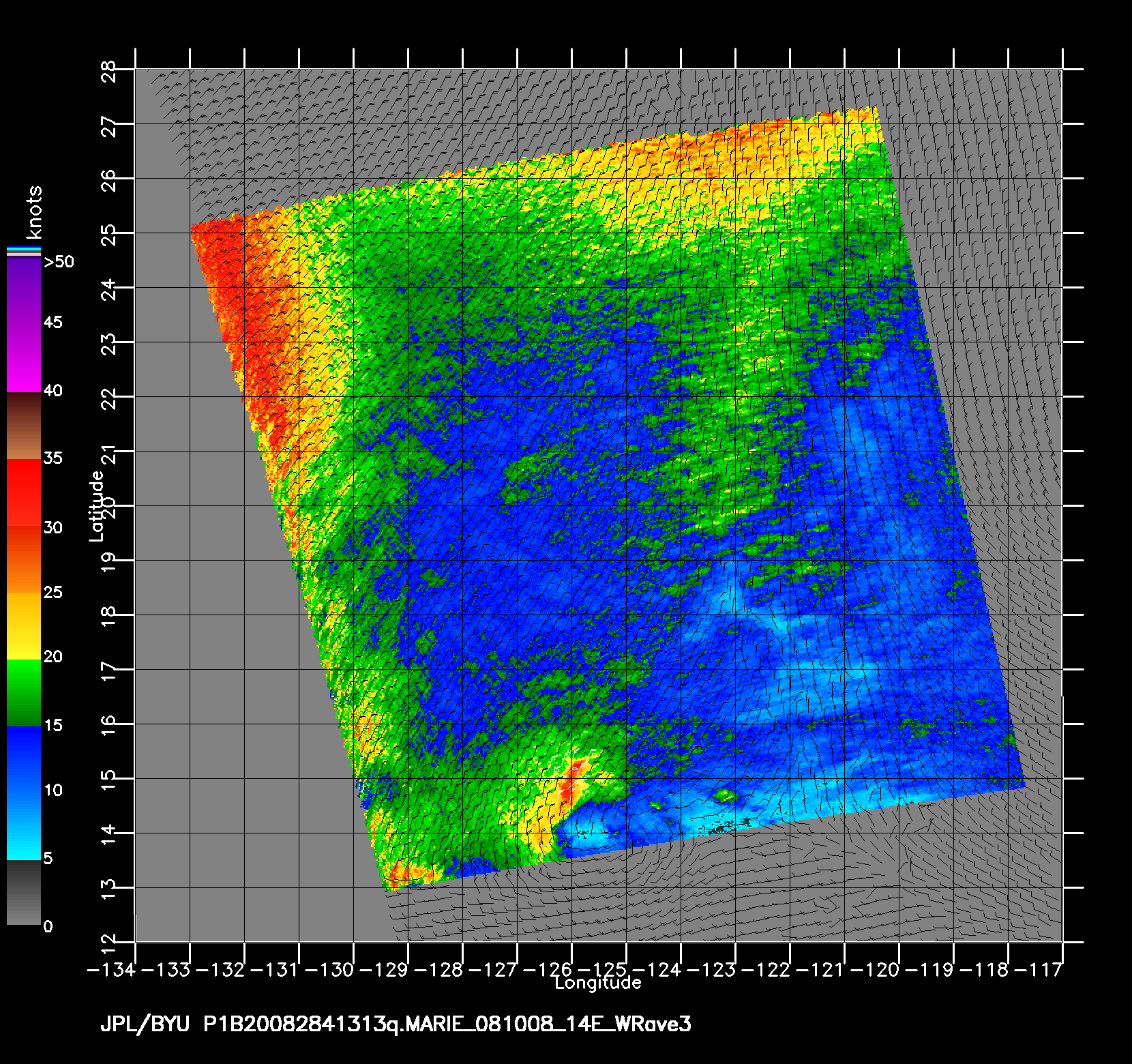The image size is (1132, 1064).
Task: Pick the magenta-purple 40–50 knot color band
Action: [24, 326]
